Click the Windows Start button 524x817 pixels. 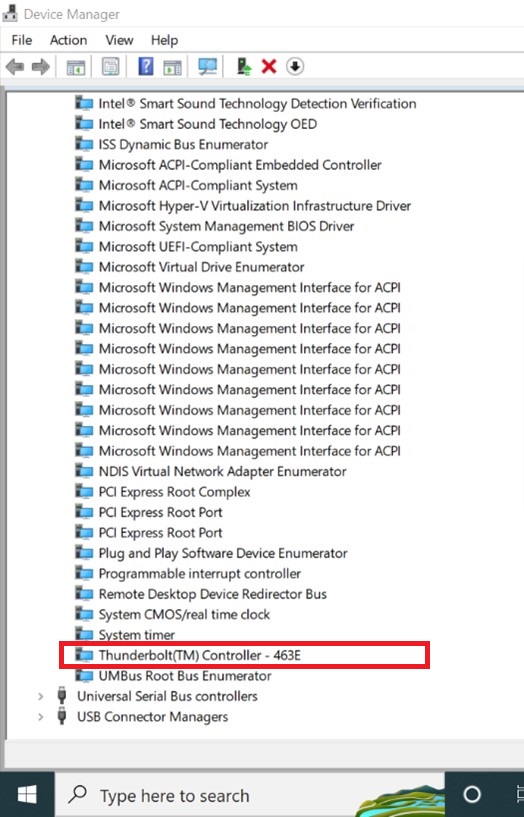click(27, 795)
